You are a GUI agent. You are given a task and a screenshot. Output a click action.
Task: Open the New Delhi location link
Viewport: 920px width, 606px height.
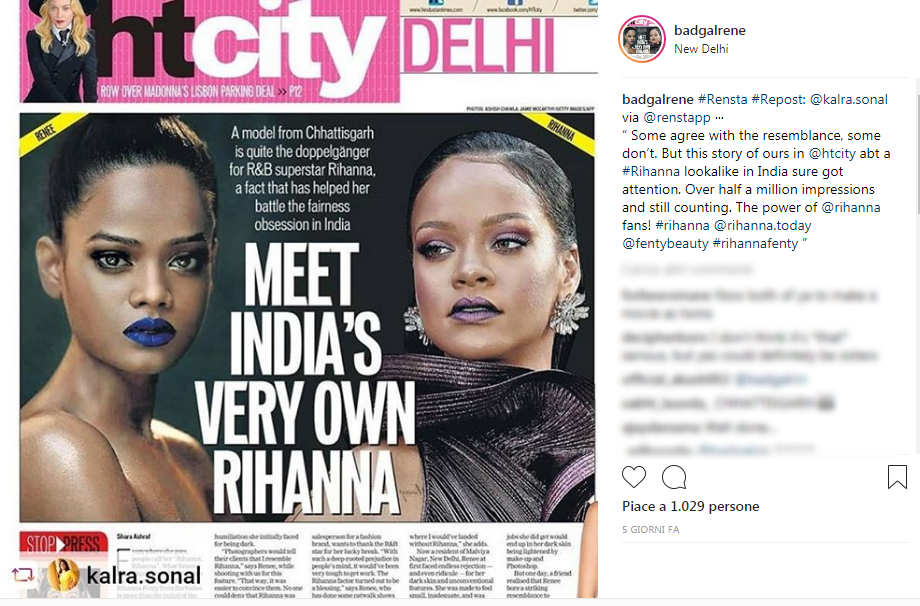701,49
